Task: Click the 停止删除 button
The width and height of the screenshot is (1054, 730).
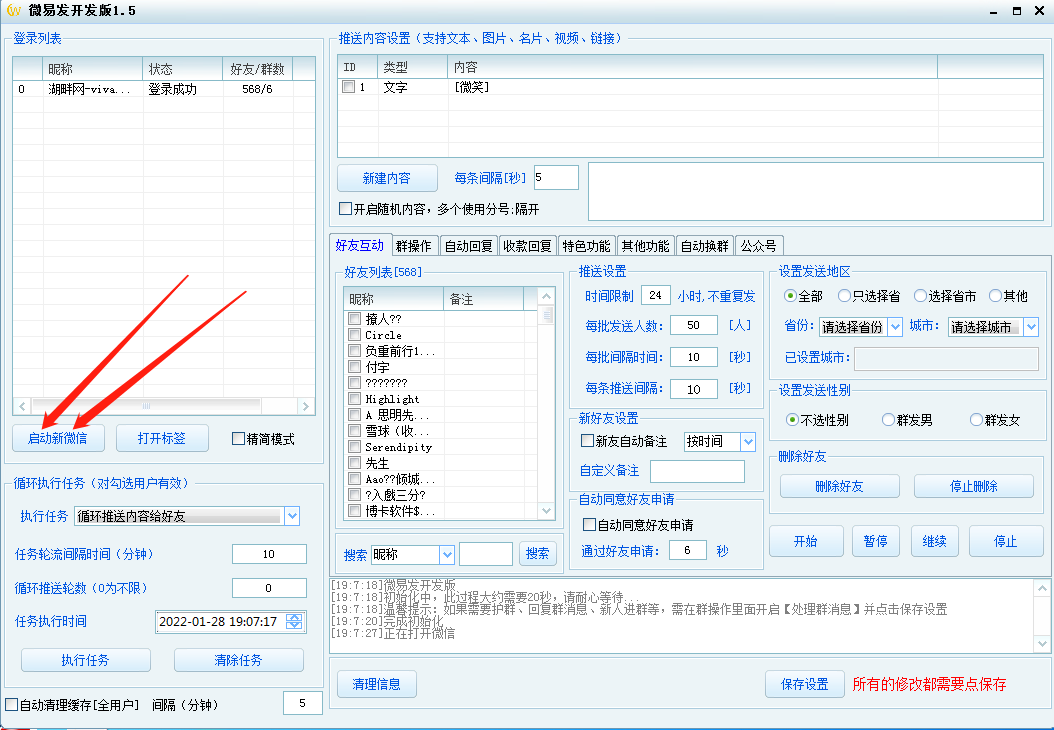Action: [974, 486]
